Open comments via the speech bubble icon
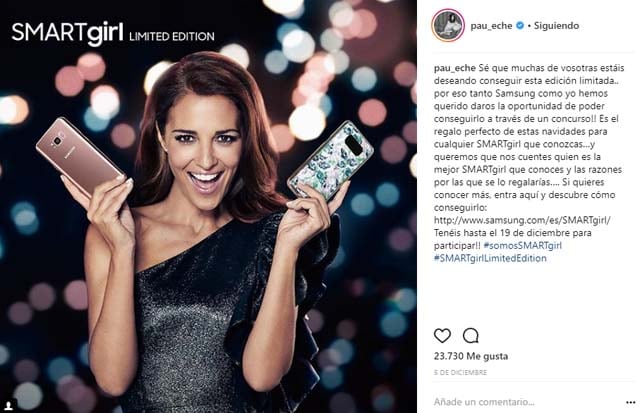 tap(470, 335)
